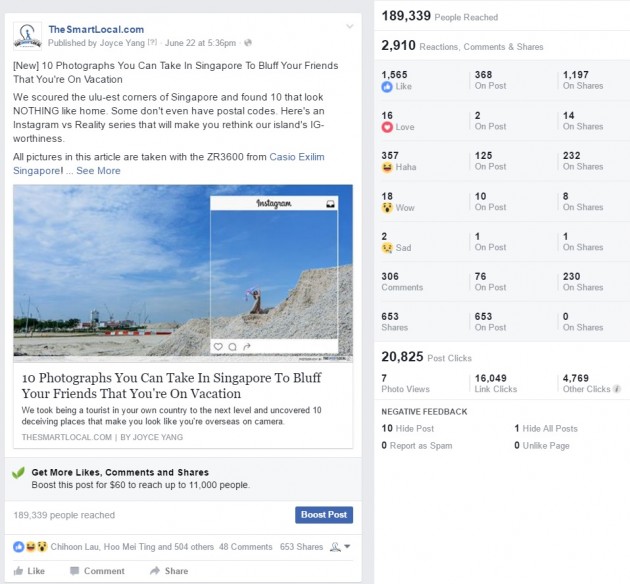Click the info icon beside Other Clicks

616,389
